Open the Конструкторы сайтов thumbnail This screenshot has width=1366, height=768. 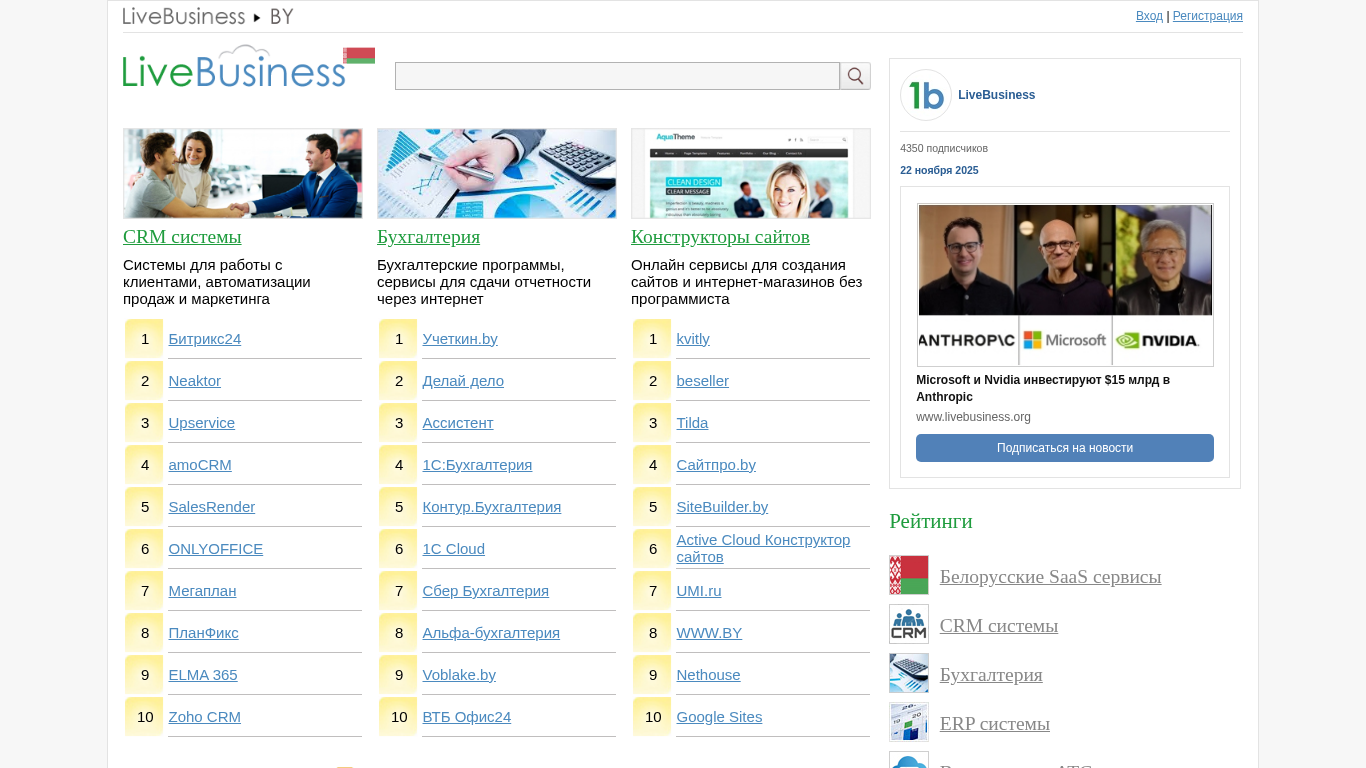pos(751,173)
